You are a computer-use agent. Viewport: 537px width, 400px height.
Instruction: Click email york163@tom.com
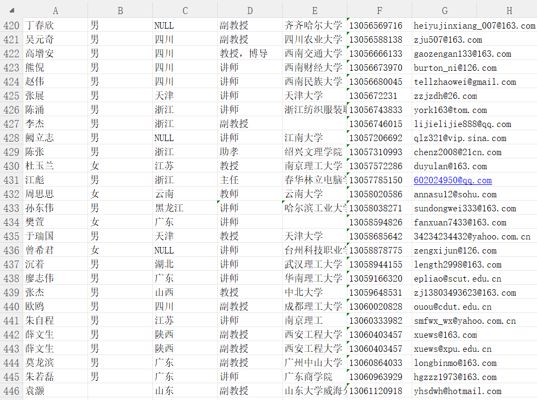tap(450, 110)
